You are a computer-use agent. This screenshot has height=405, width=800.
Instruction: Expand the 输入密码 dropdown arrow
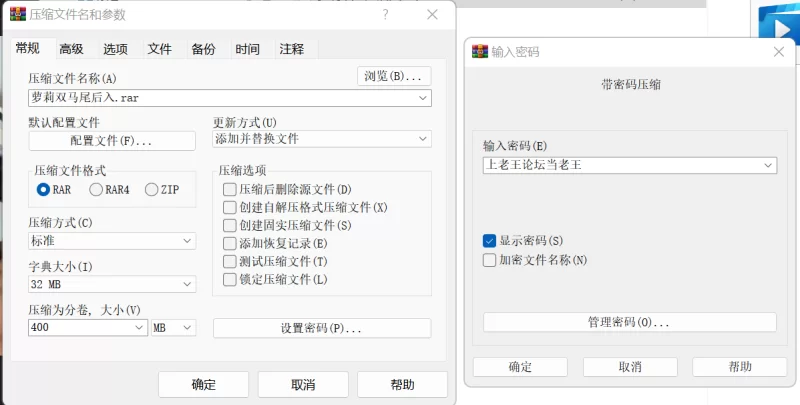click(767, 165)
